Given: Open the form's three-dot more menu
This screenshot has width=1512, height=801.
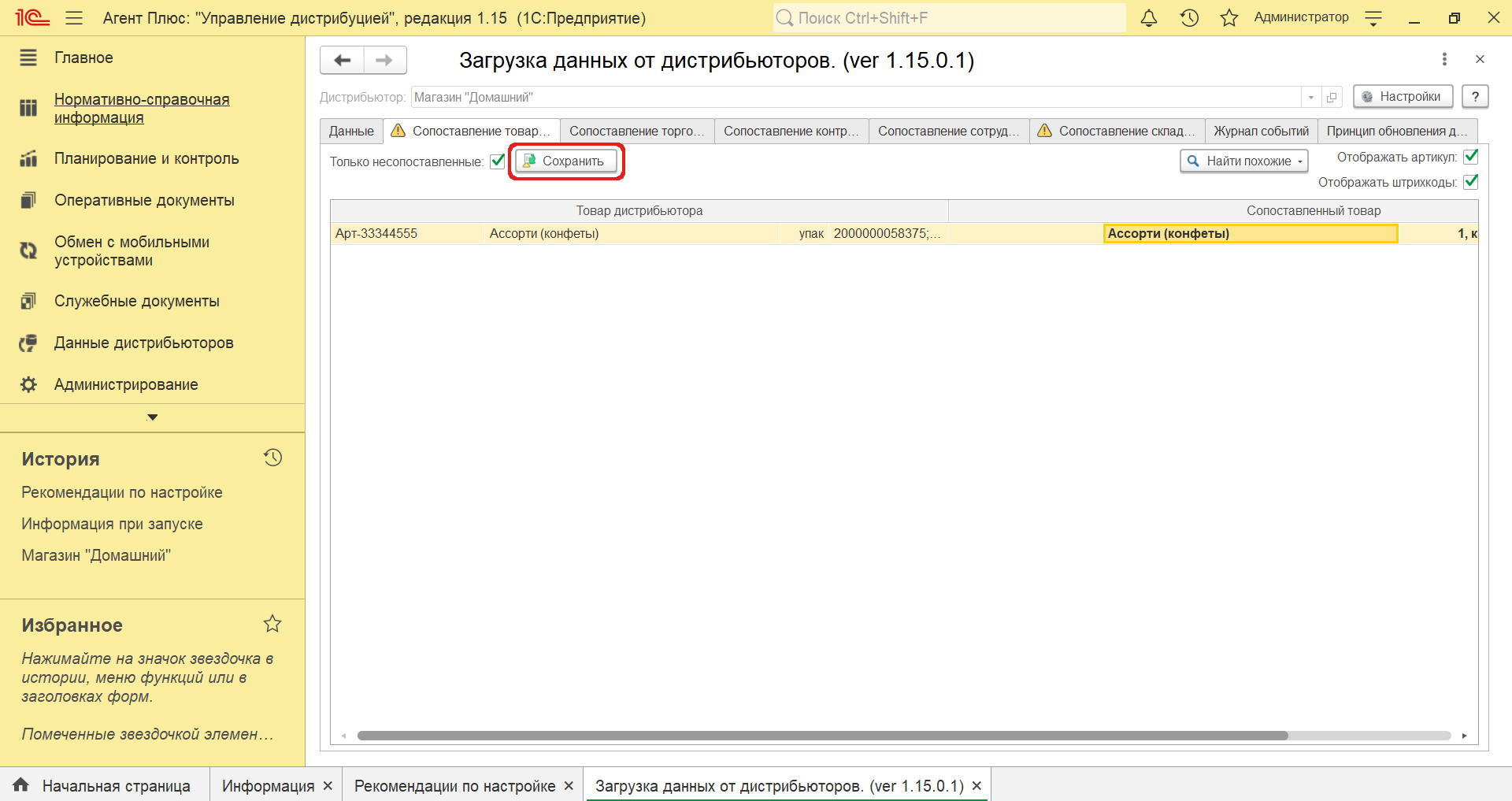Looking at the screenshot, I should pyautogui.click(x=1444, y=59).
